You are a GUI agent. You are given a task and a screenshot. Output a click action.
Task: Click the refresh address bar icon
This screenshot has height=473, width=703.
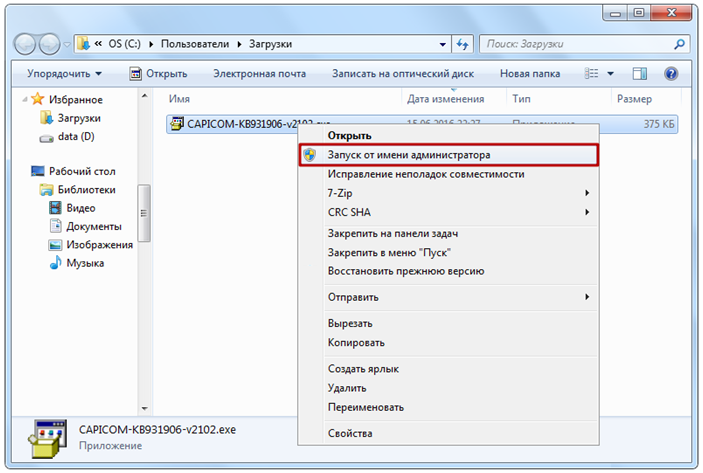point(462,44)
